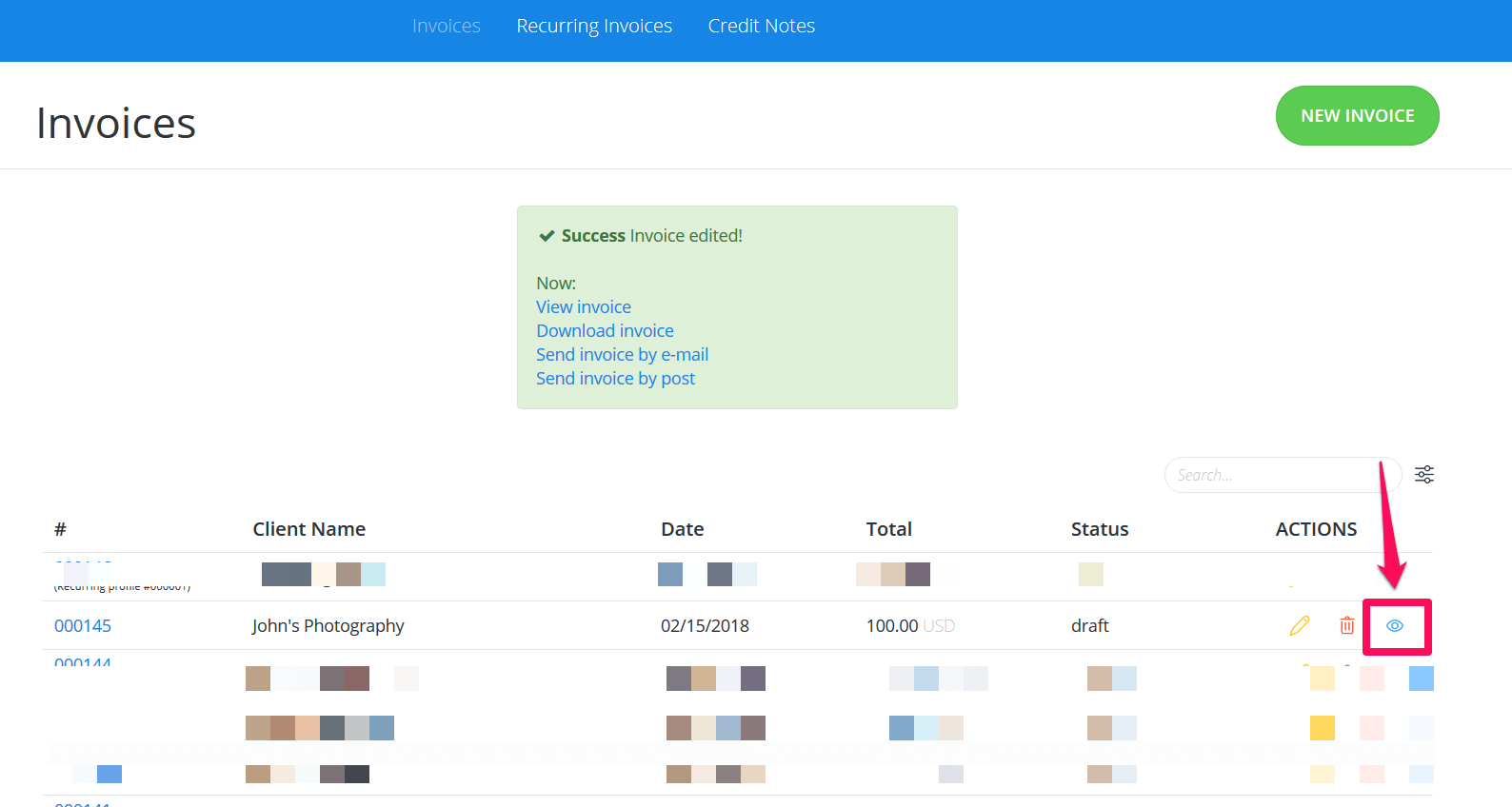Viewport: 1512px width, 807px height.
Task: Click the eye view icon for invoice 000145
Action: pos(1395,625)
